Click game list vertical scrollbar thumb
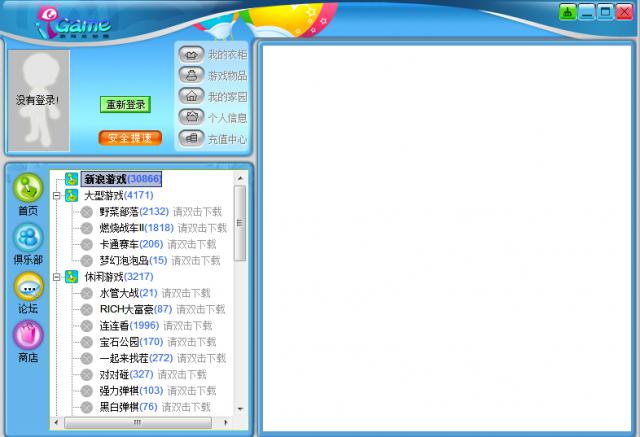Screen dimensions: 640x437 [x=240, y=223]
